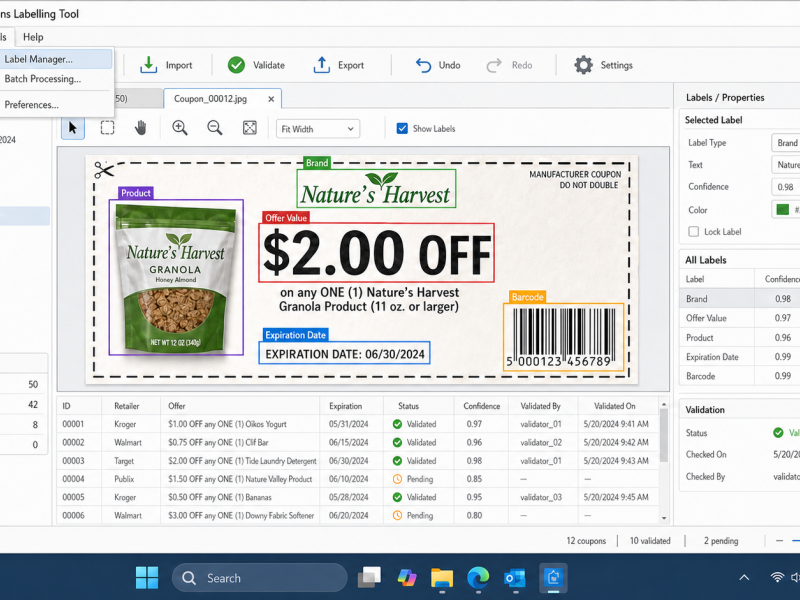Click the Text field showing Nature
800x600 pixels.
click(786, 165)
